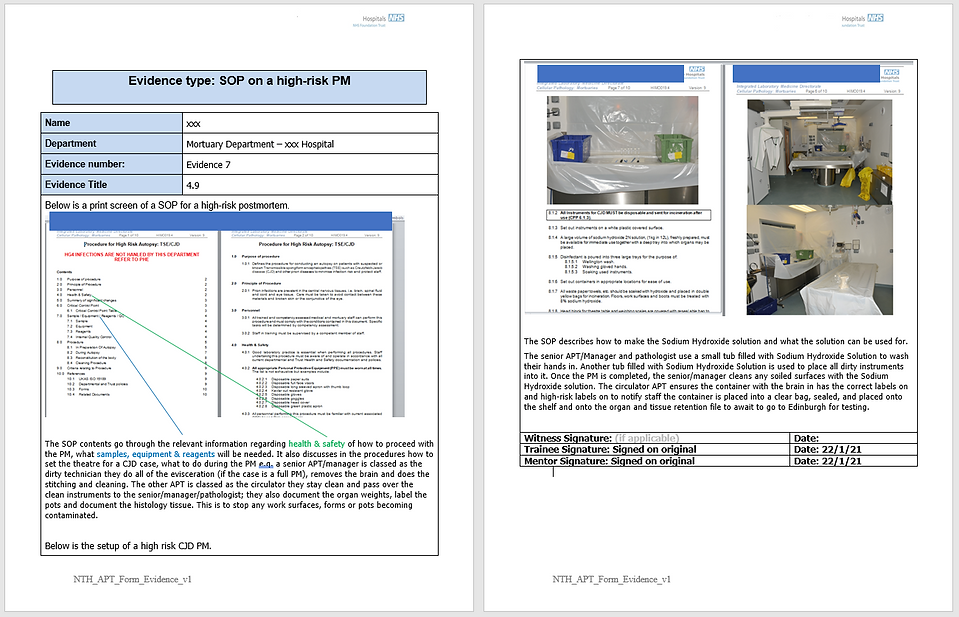Click the NHS logo on the left page
This screenshot has height=617, width=959.
tap(396, 18)
